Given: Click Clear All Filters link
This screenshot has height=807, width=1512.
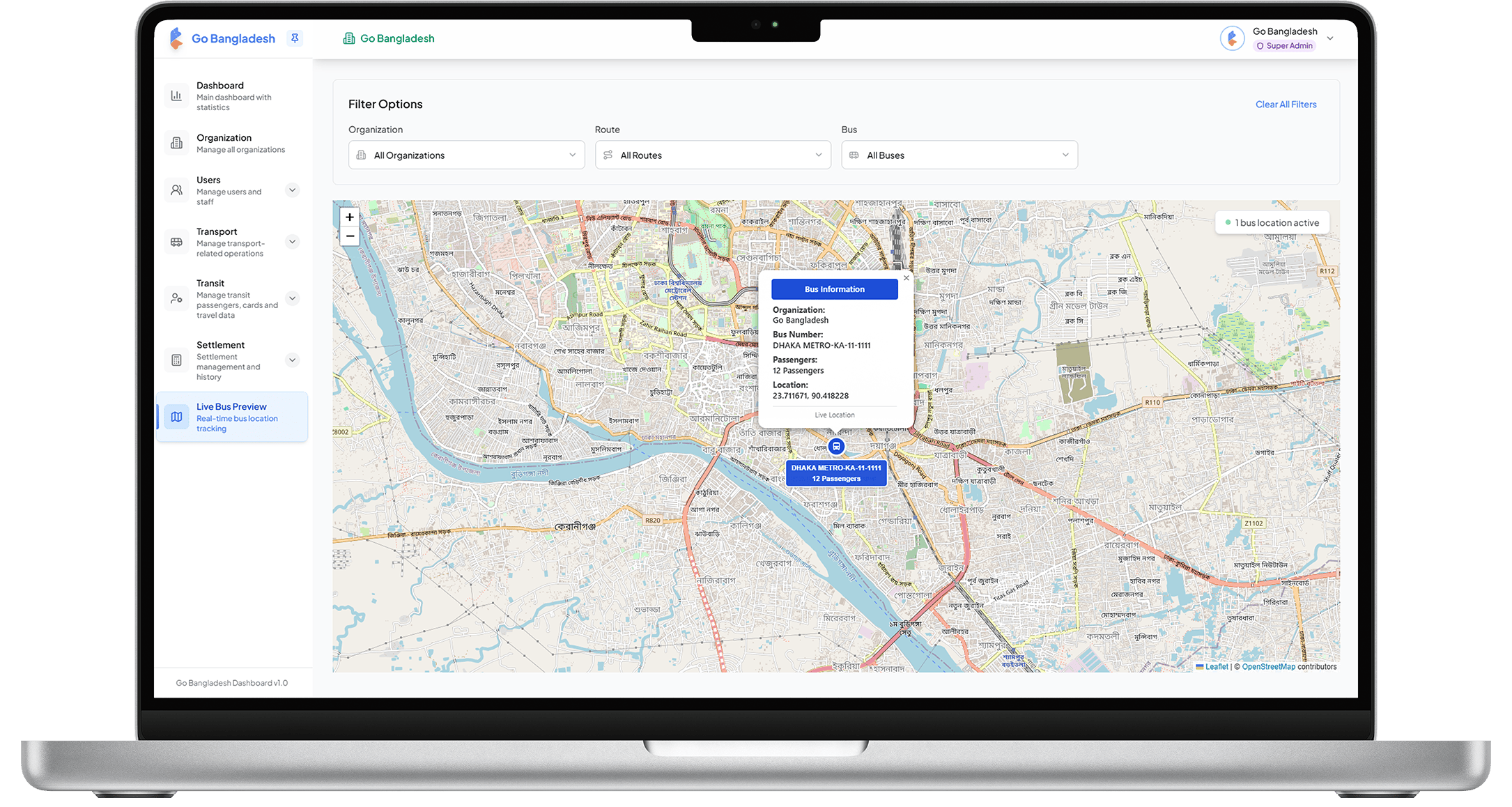Looking at the screenshot, I should tap(1286, 105).
